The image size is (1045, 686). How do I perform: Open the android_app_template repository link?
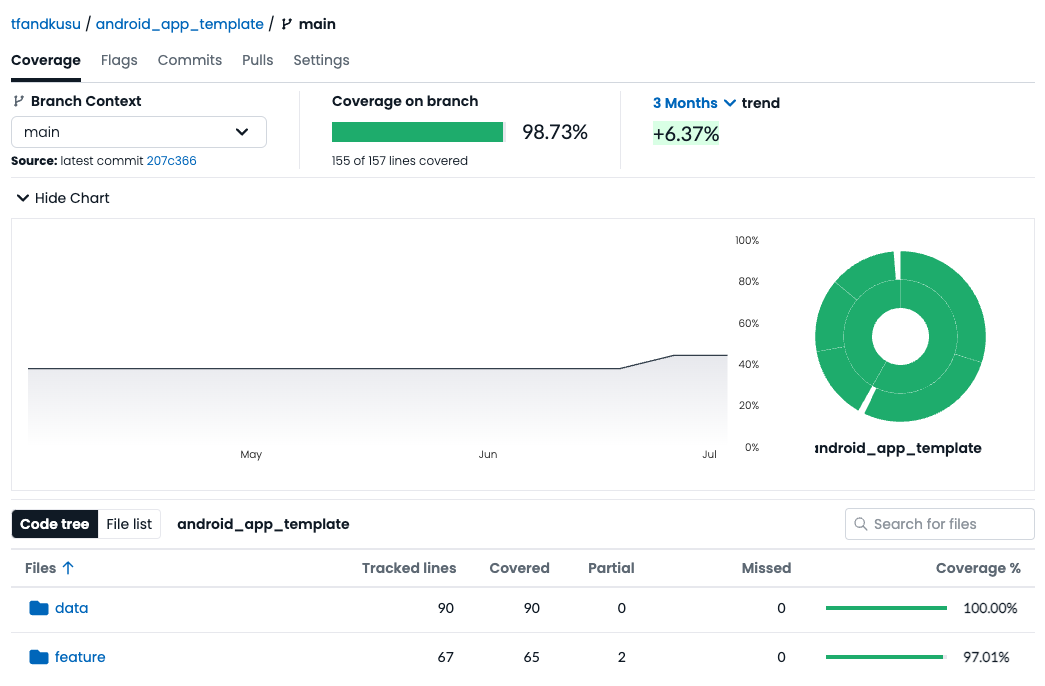coord(180,24)
